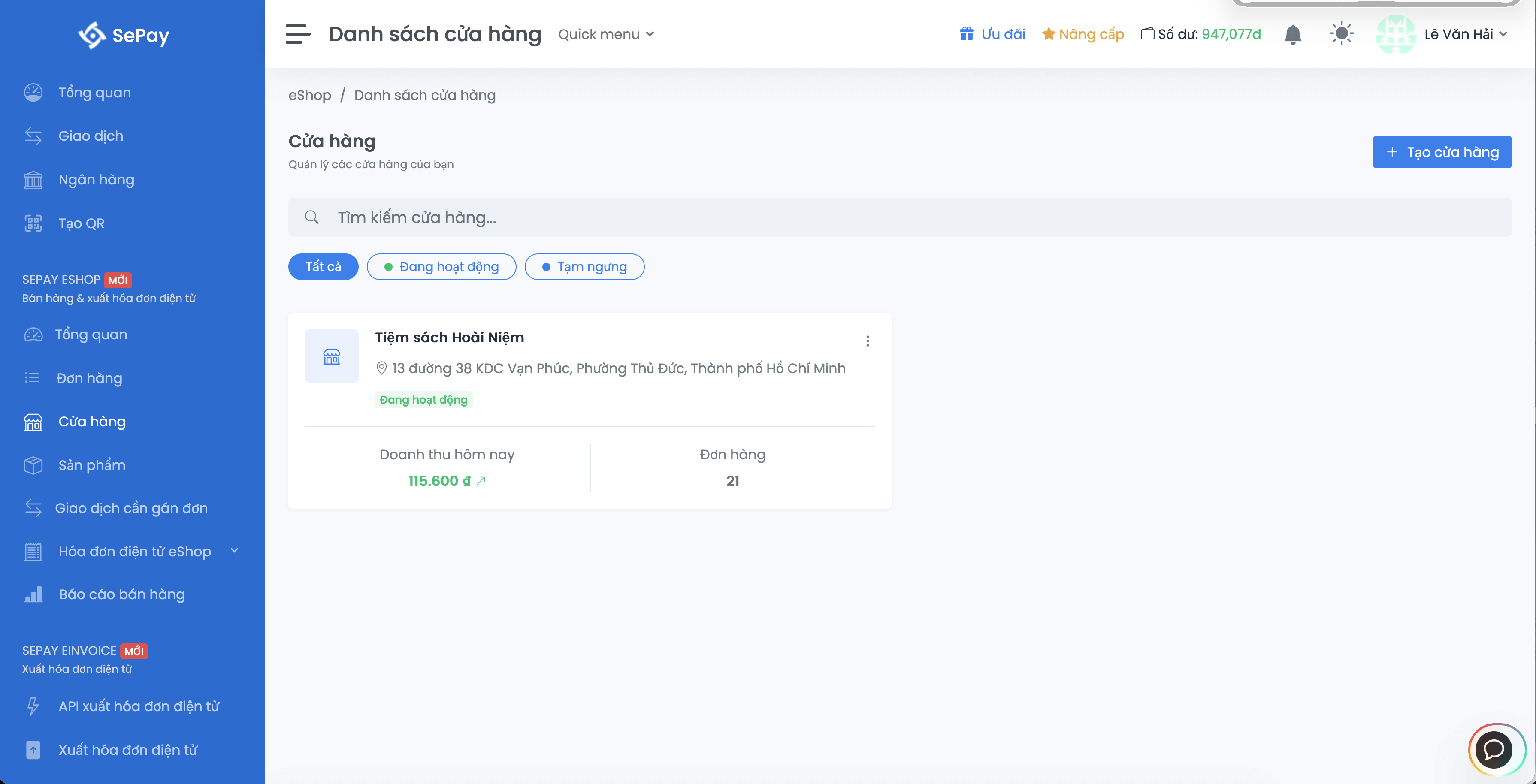Viewport: 1536px width, 784px height.
Task: Open Tạo QR in sidebar
Action: point(81,223)
